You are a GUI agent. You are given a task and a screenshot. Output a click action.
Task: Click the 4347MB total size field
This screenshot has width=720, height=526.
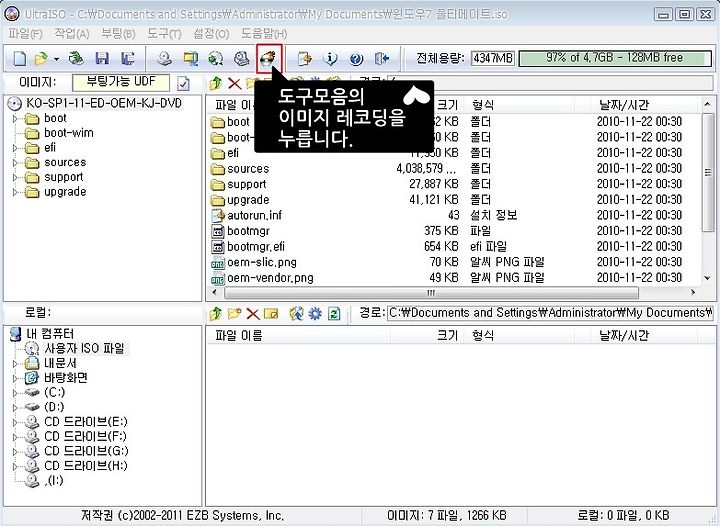point(493,58)
